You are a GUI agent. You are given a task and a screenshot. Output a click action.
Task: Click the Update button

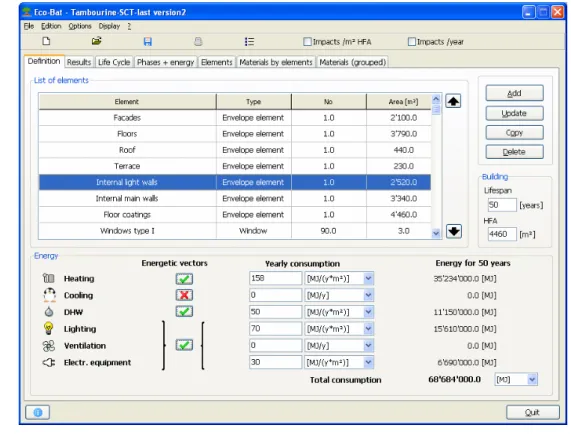[514, 113]
